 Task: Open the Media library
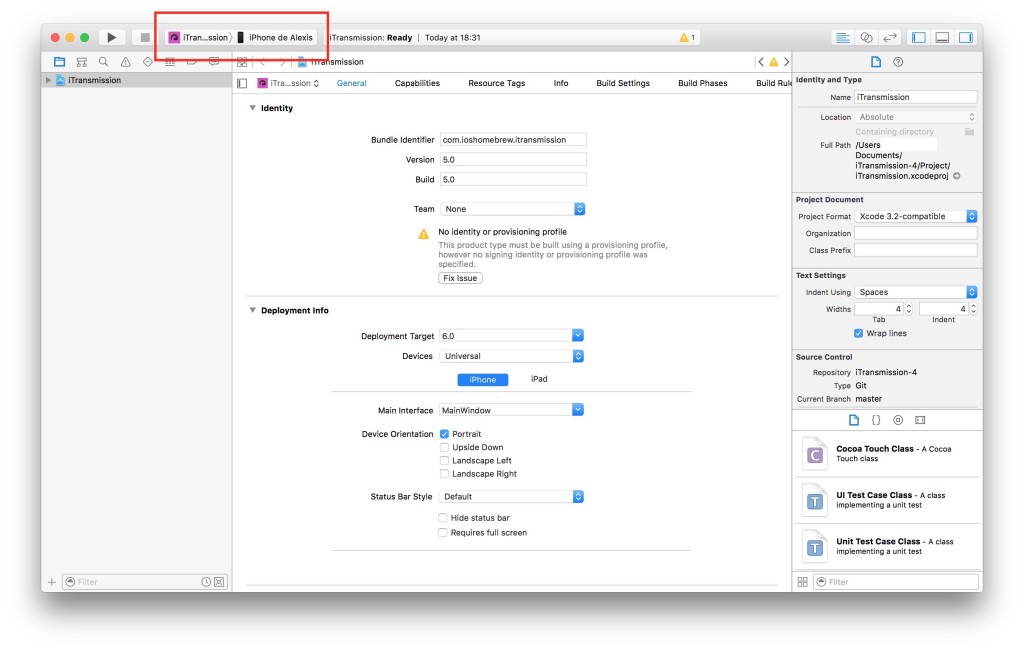coord(920,420)
